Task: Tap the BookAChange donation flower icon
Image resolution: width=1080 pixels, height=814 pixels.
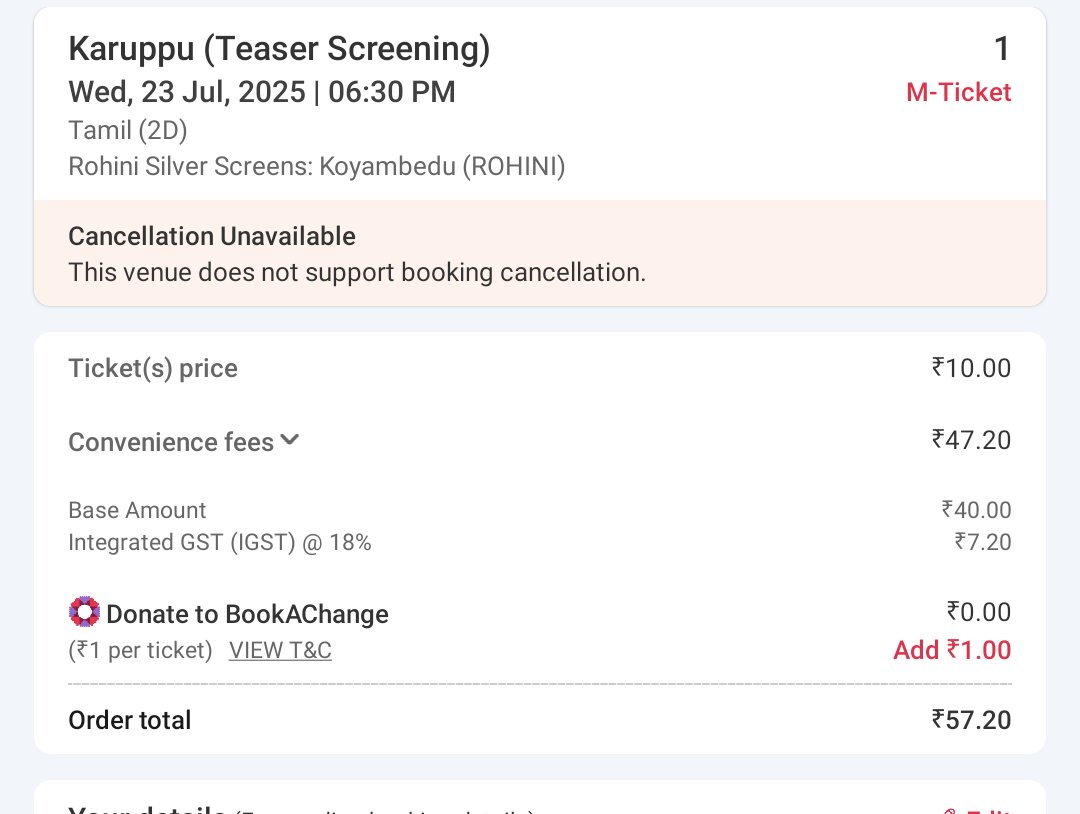Action: [85, 612]
